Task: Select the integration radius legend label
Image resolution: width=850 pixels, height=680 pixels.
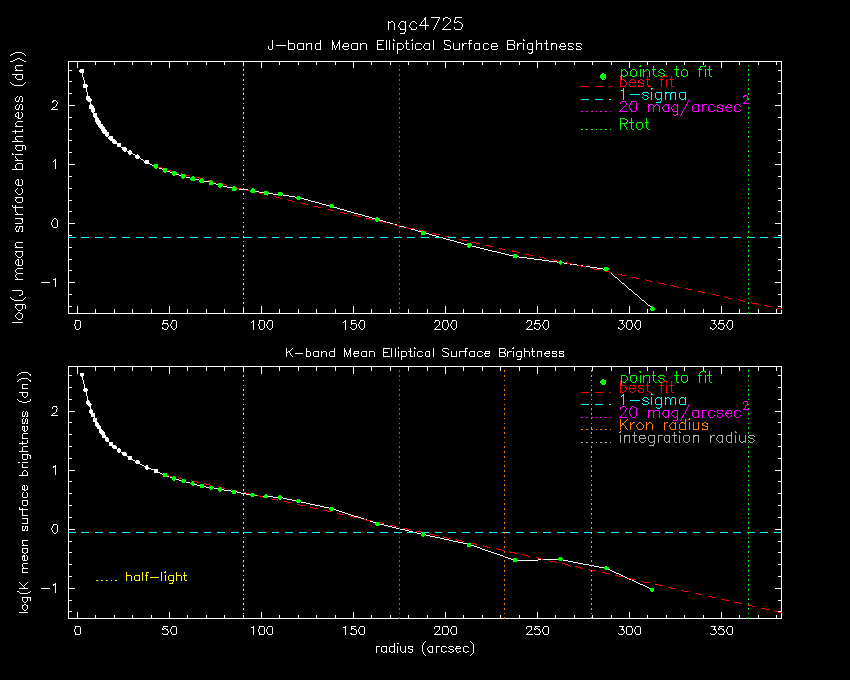Action: pyautogui.click(x=687, y=438)
